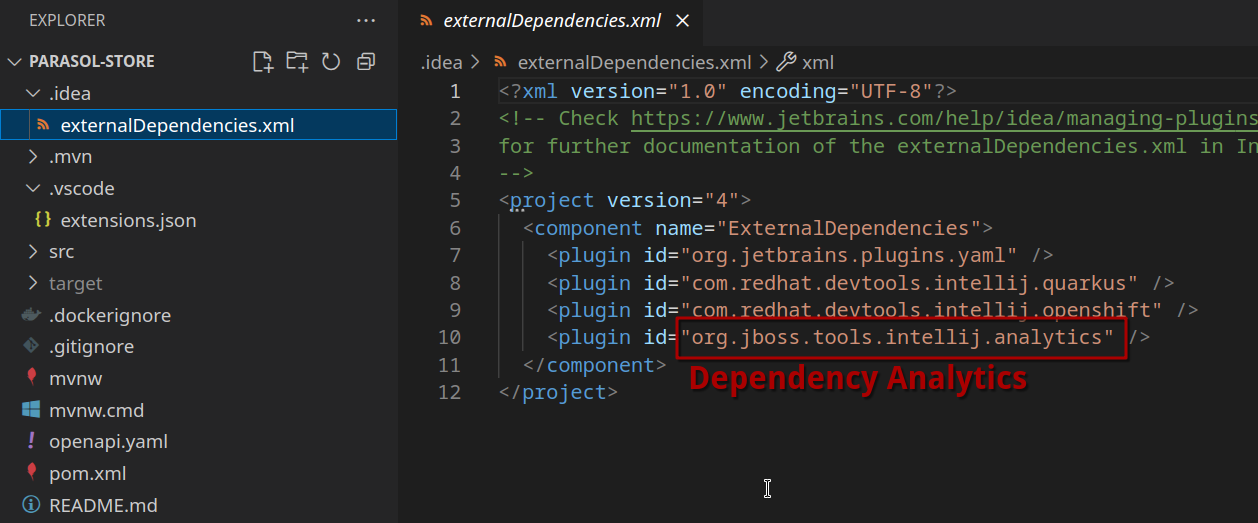
Task: Click the New File icon in Explorer
Action: 263,62
